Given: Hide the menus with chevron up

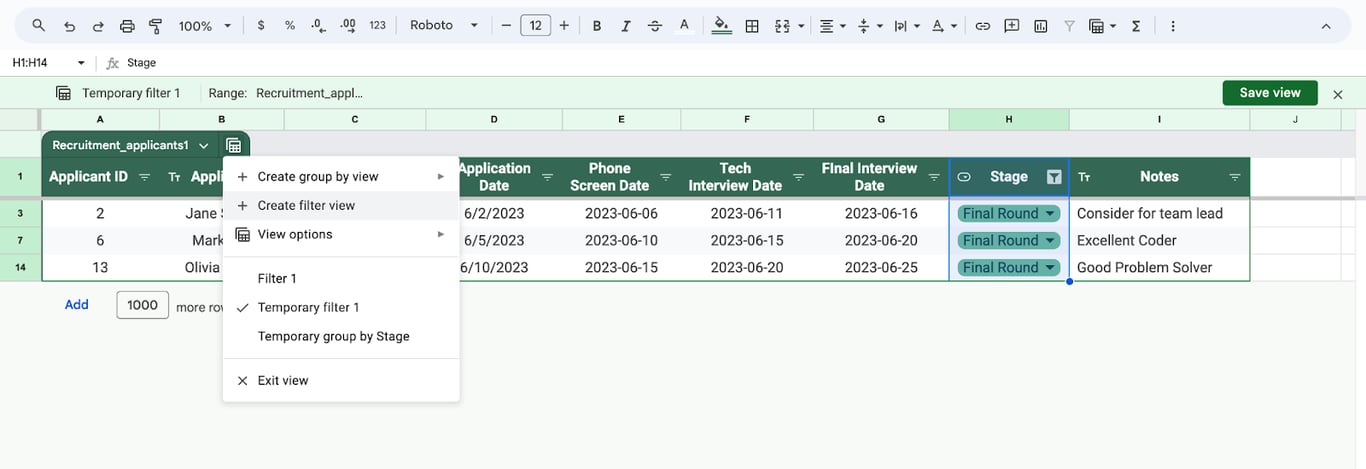Looking at the screenshot, I should [x=1327, y=26].
